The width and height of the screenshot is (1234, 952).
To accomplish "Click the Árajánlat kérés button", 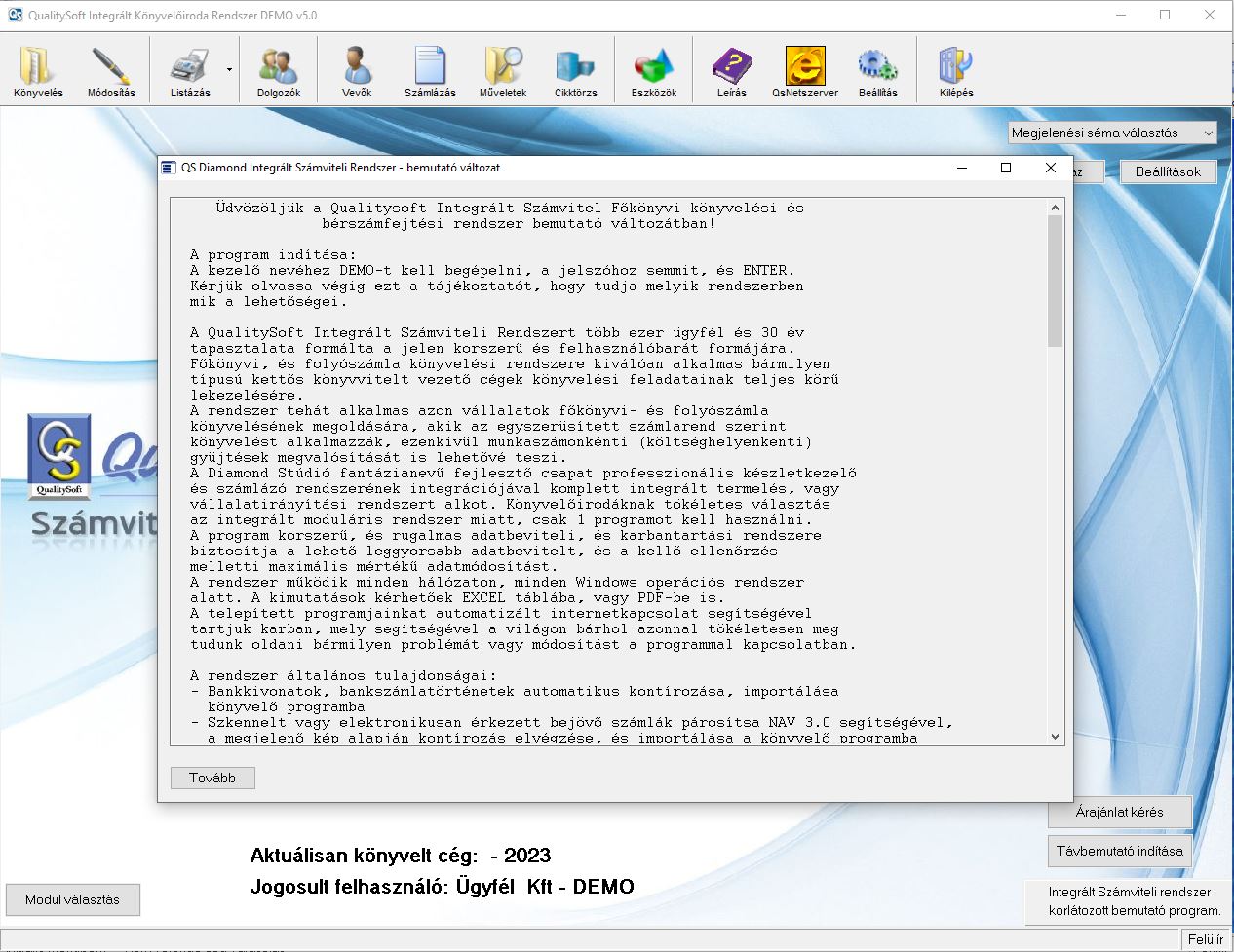I will 1119,812.
